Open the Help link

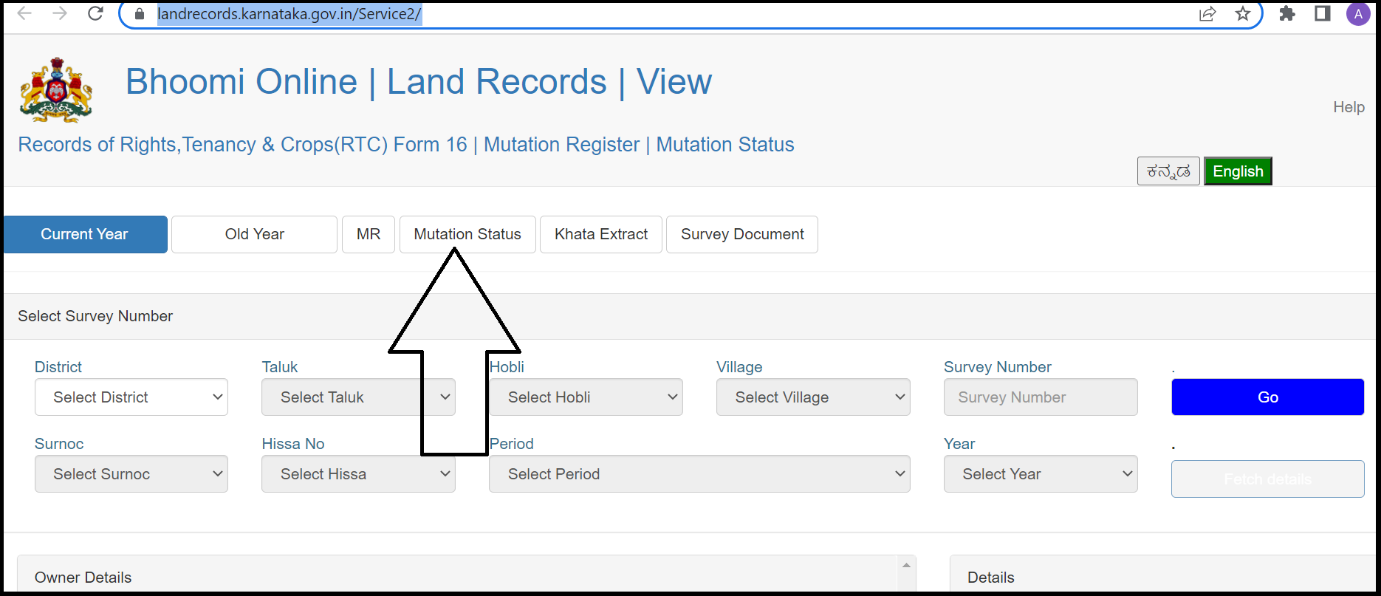tap(1348, 107)
